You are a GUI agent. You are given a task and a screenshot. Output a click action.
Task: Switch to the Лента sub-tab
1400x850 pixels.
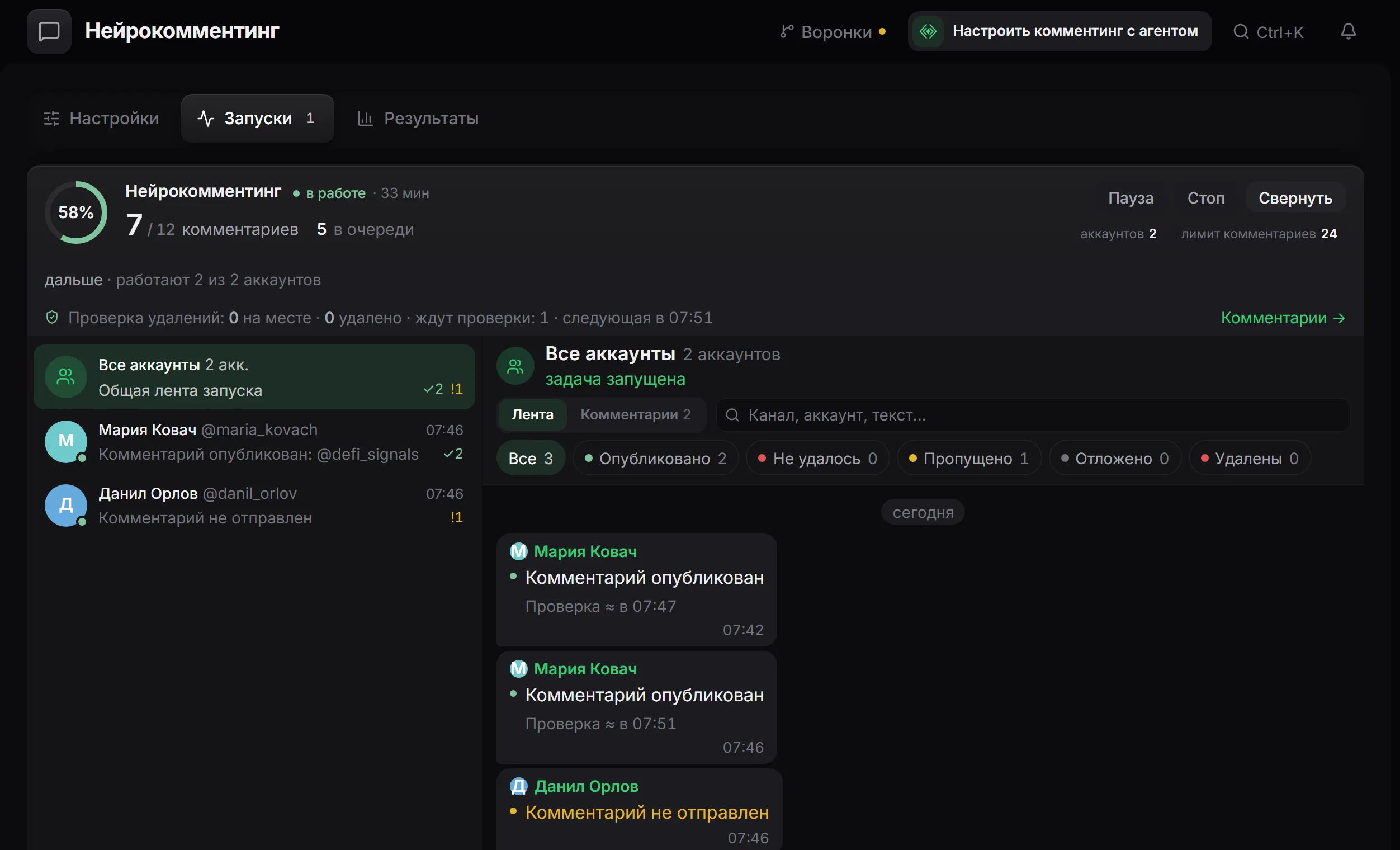click(x=532, y=415)
